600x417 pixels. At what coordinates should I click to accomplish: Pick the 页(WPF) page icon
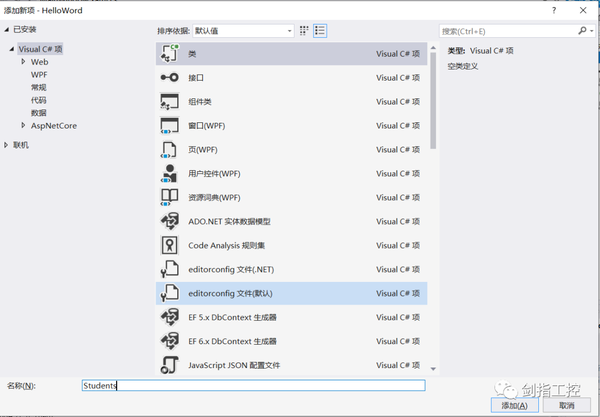[170, 150]
